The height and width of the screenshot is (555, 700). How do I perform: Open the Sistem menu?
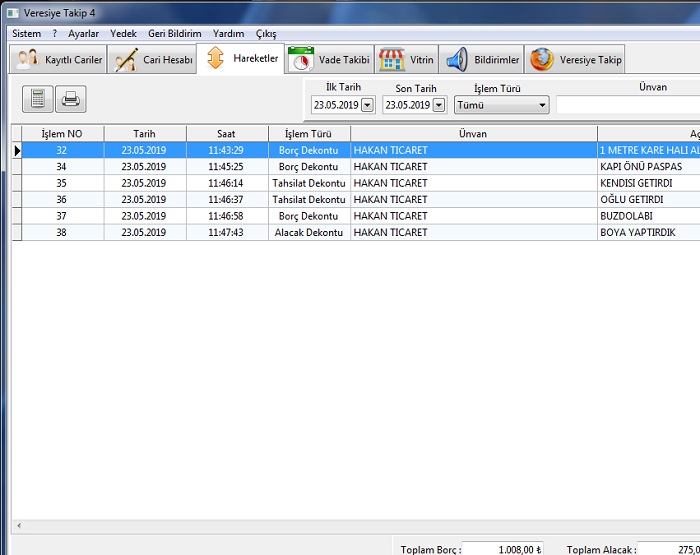click(x=26, y=33)
